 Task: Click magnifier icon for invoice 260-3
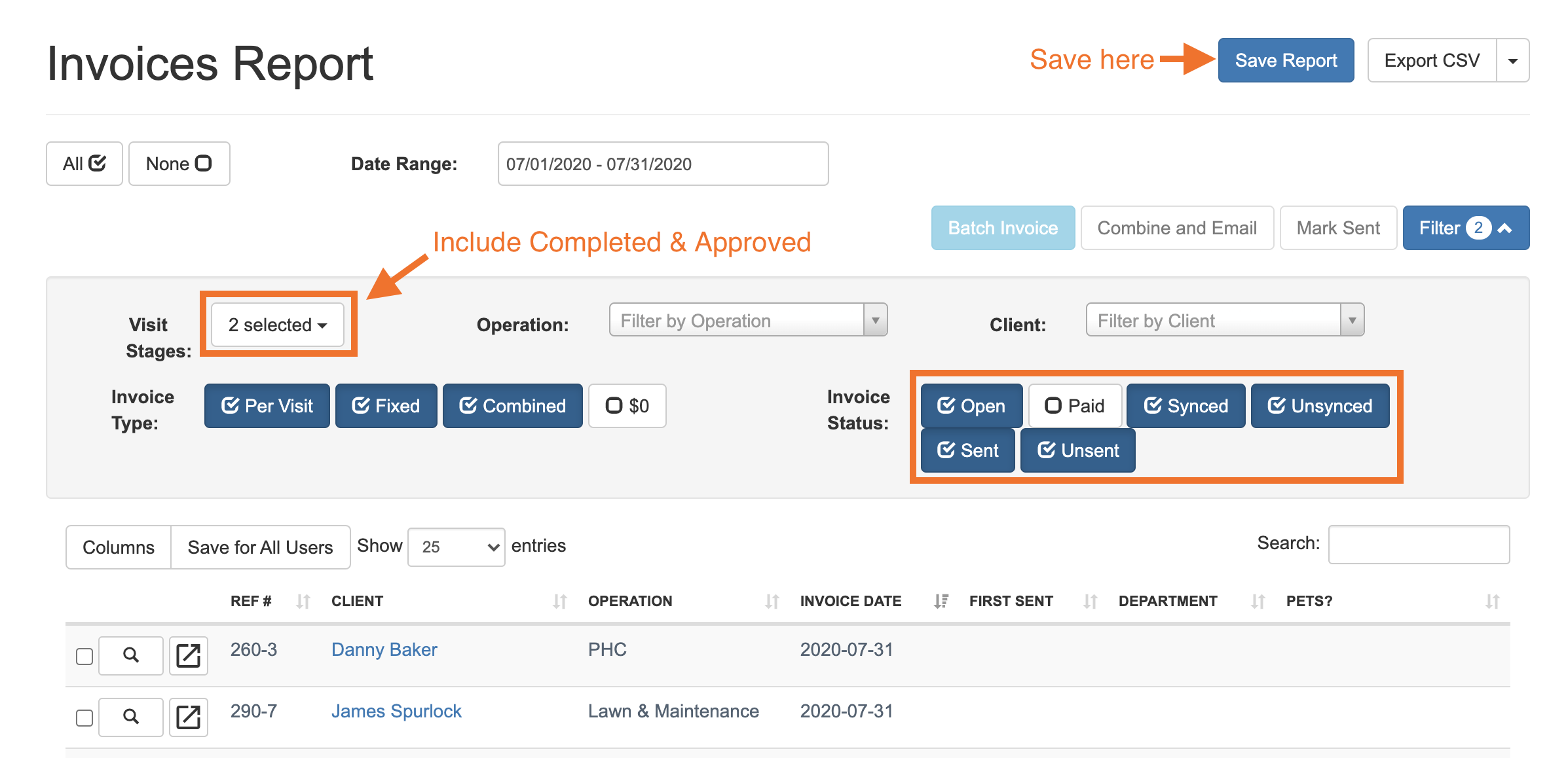coord(130,655)
